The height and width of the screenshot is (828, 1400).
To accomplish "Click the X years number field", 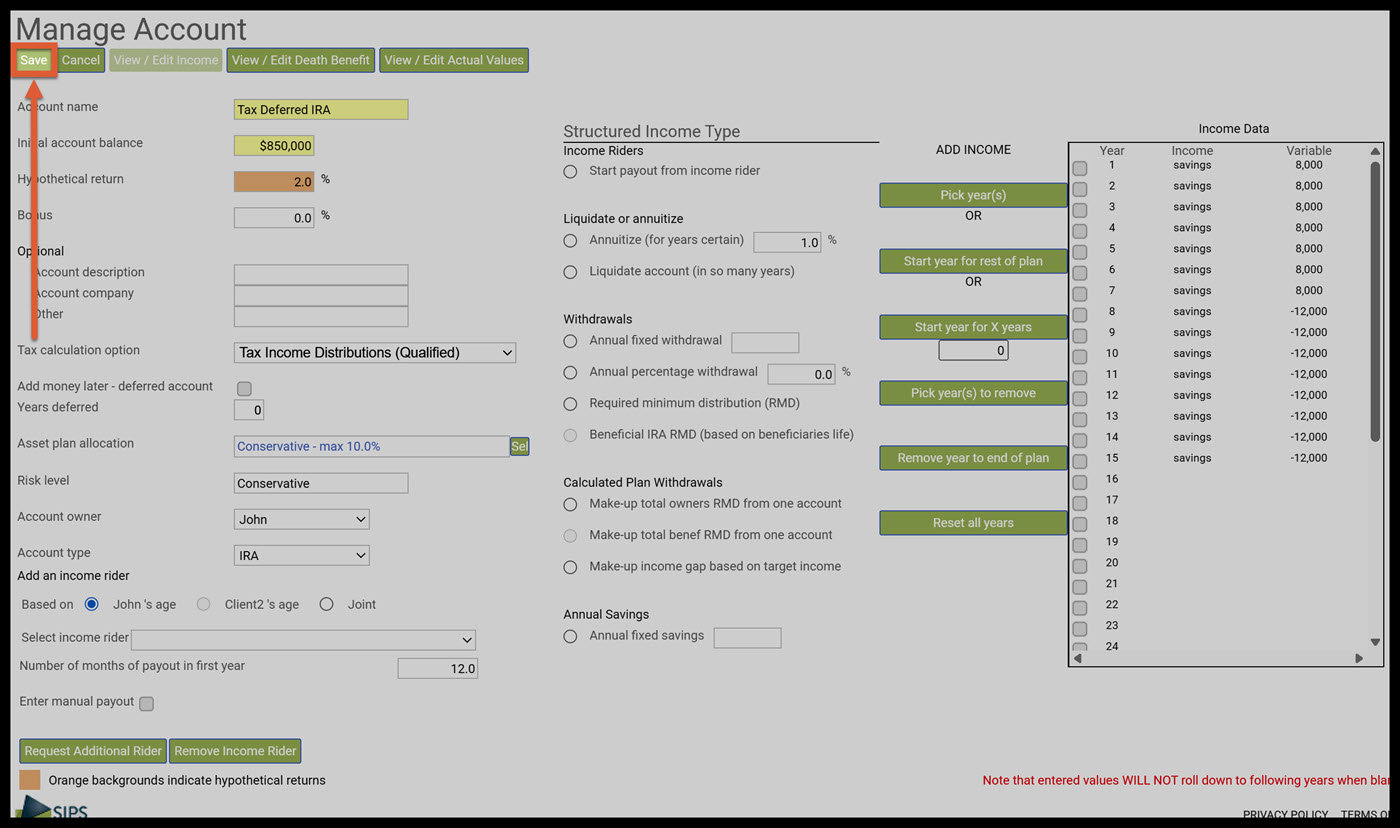I will (x=973, y=351).
